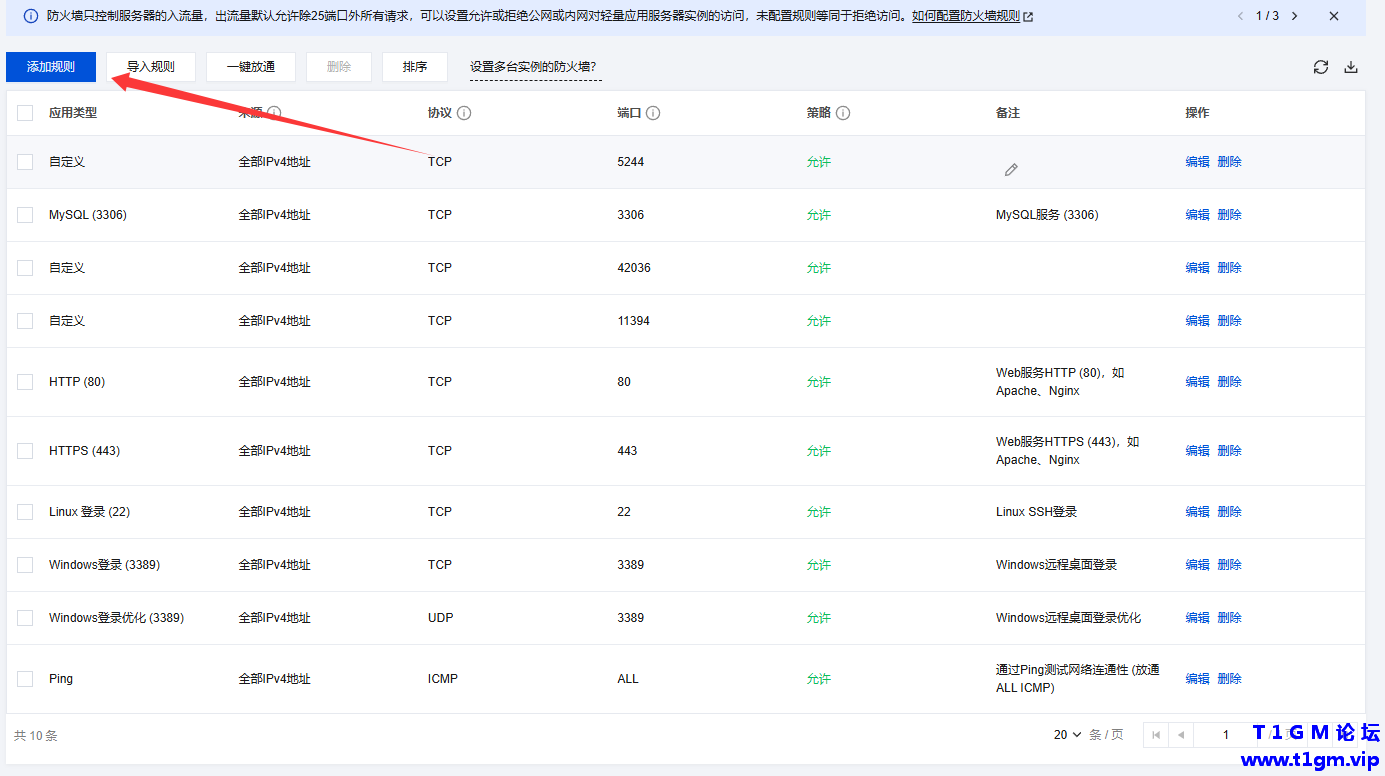Click the previous-page pagination arrow
This screenshot has width=1385, height=776.
point(1181,735)
